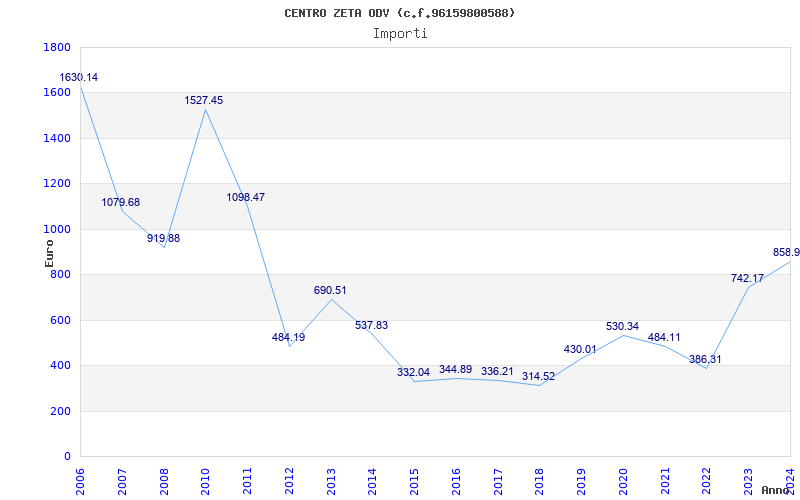Select the 690.51 data label

point(330,291)
